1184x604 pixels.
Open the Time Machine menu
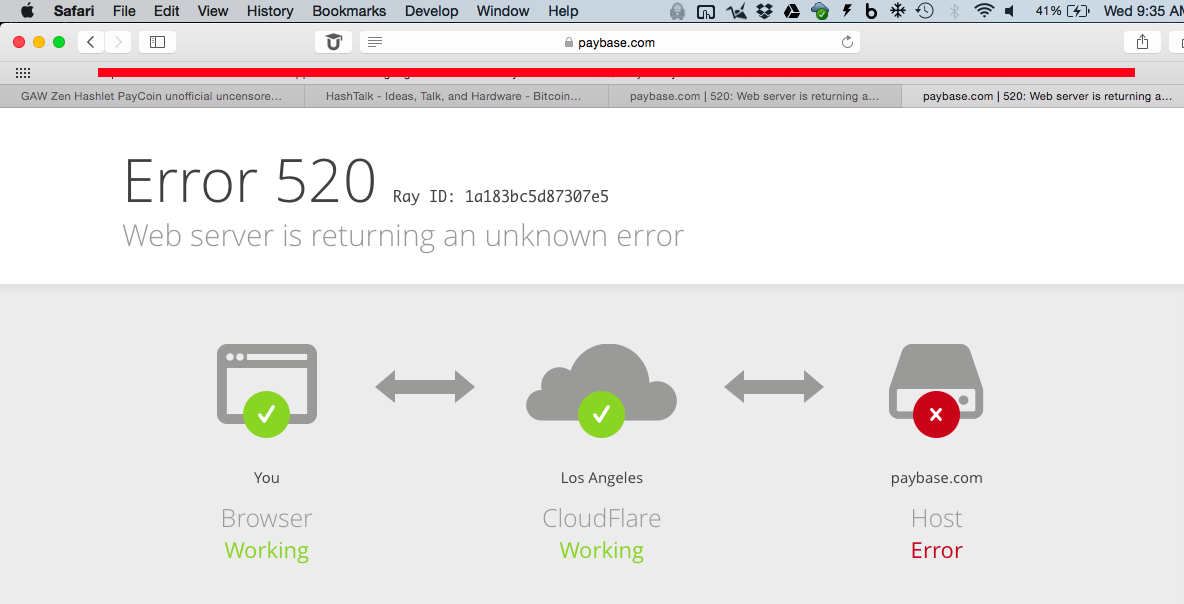tap(925, 11)
